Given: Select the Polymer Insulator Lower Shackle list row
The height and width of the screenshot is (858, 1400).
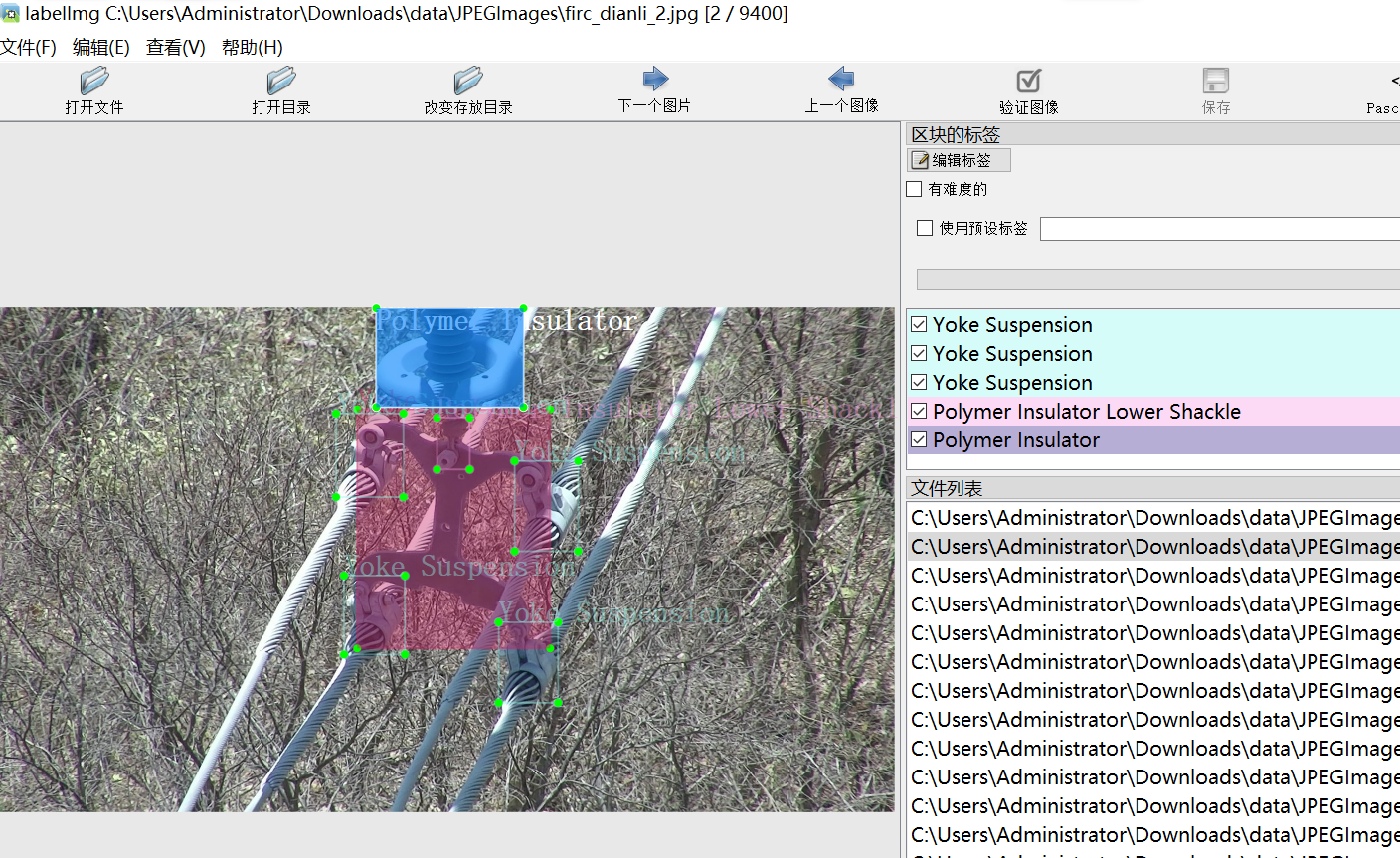Looking at the screenshot, I should (x=1153, y=412).
